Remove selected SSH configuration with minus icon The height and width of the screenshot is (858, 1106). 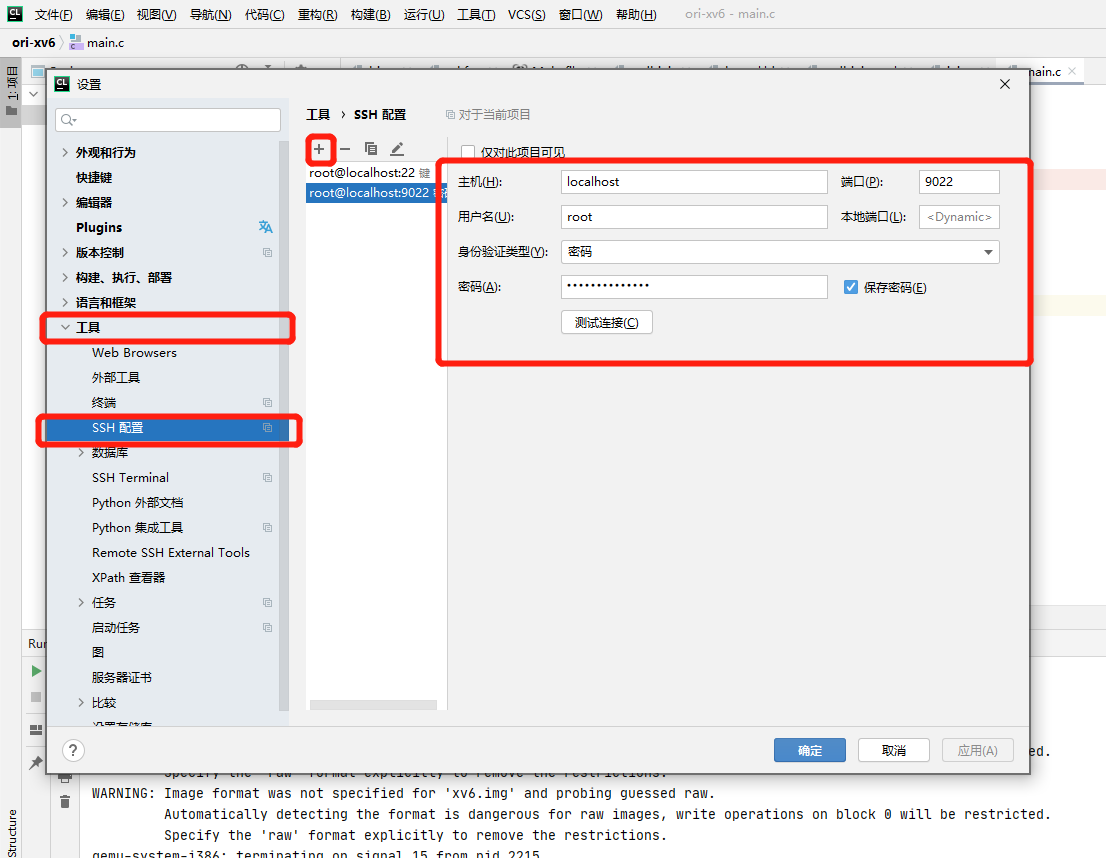coord(345,149)
